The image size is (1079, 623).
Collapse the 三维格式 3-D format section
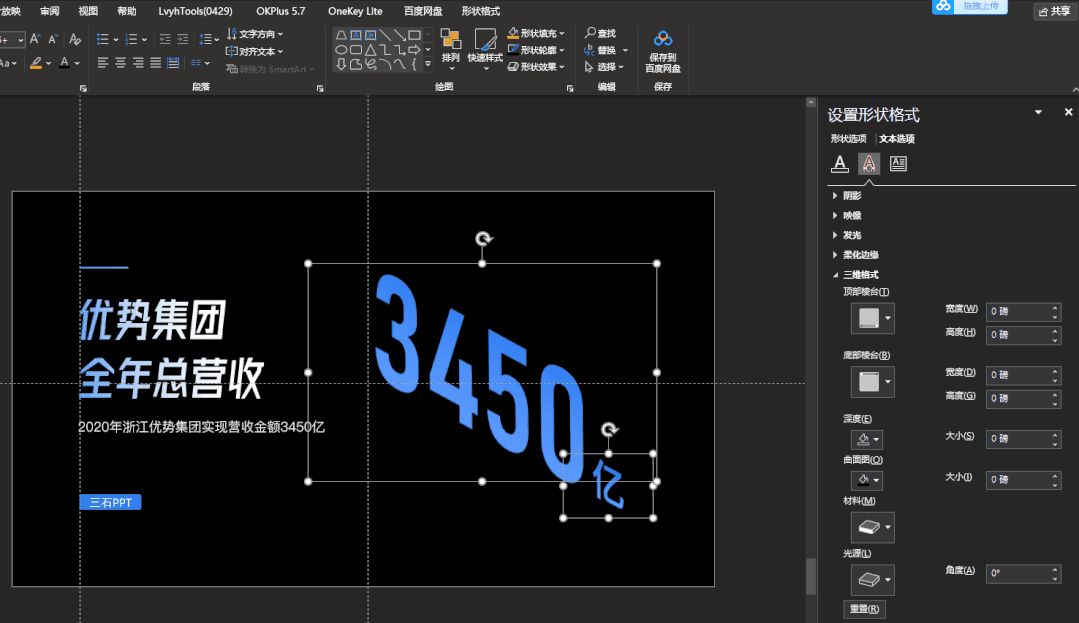(856, 275)
